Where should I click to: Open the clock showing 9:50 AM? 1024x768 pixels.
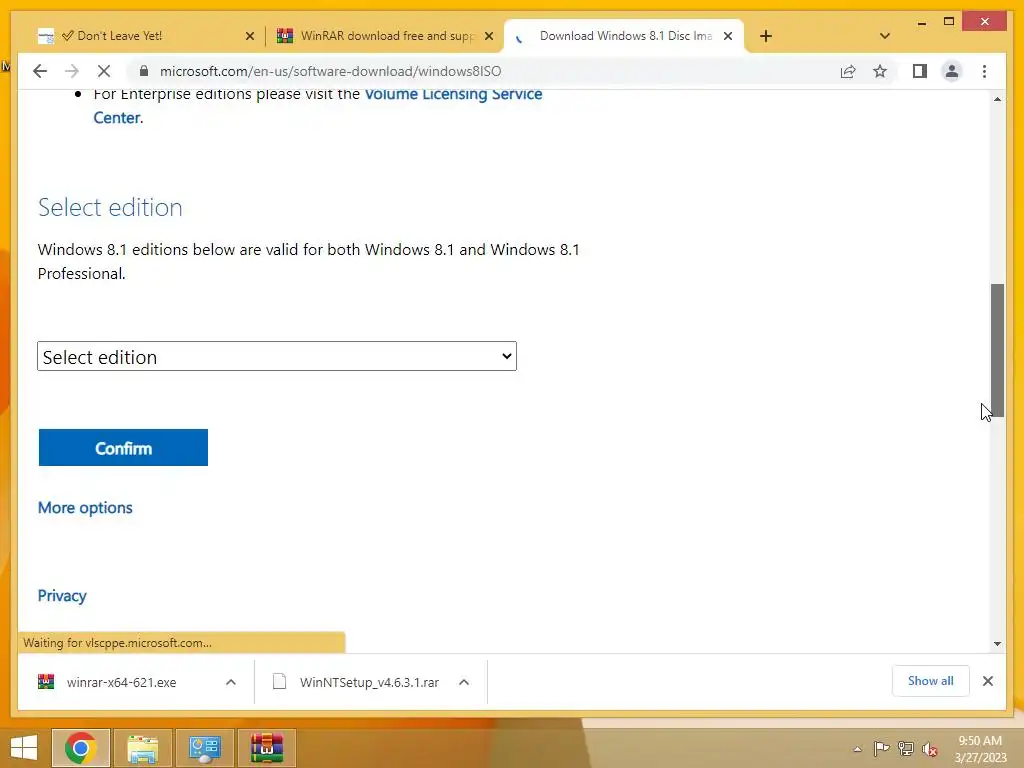pyautogui.click(x=980, y=749)
